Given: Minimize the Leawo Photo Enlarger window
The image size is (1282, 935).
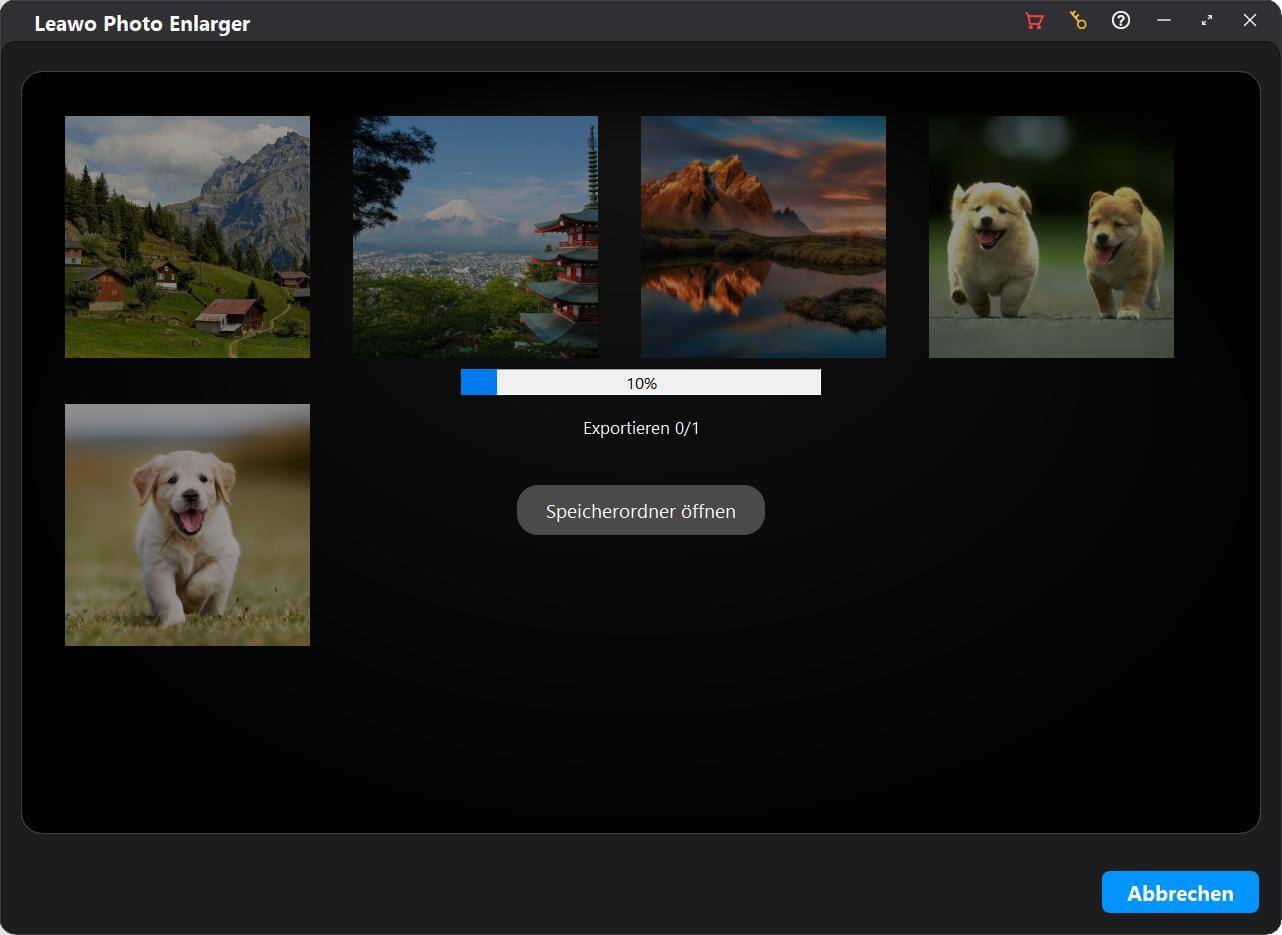Looking at the screenshot, I should [1164, 21].
